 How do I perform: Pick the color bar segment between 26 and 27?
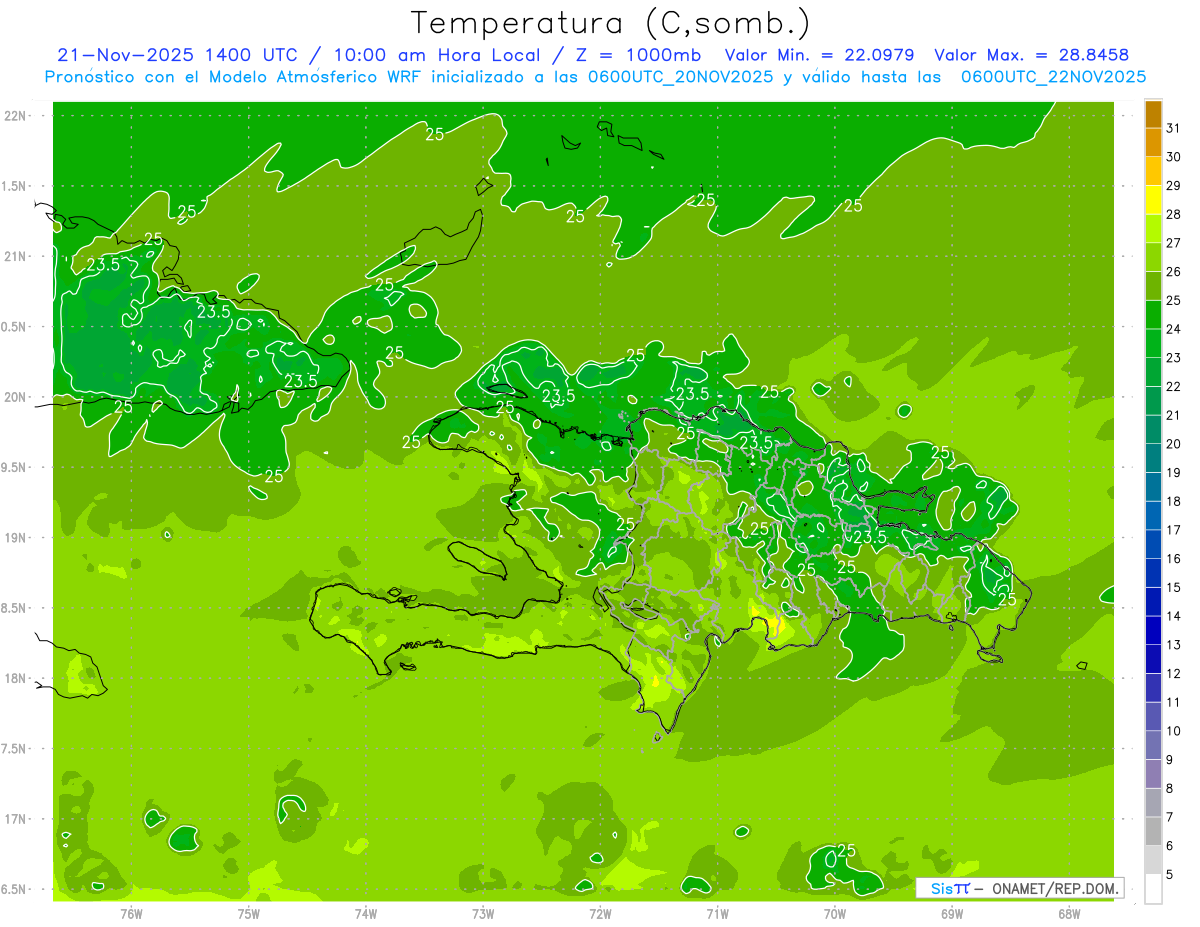click(x=1153, y=258)
